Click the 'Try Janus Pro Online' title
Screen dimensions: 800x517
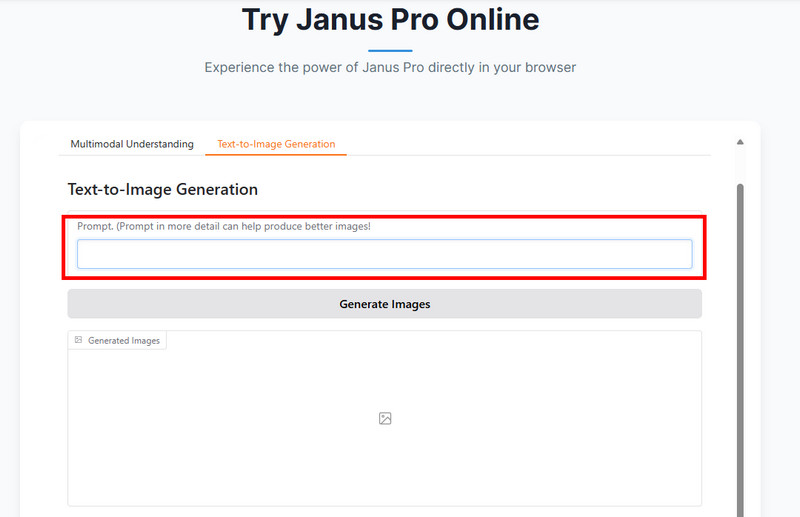coord(390,20)
